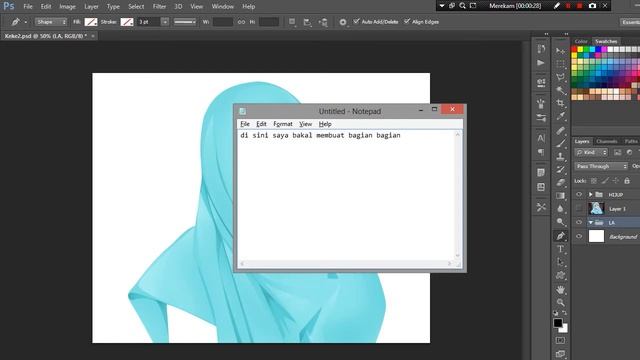Select the Horizontal Type tool
The image size is (640, 360).
560,249
